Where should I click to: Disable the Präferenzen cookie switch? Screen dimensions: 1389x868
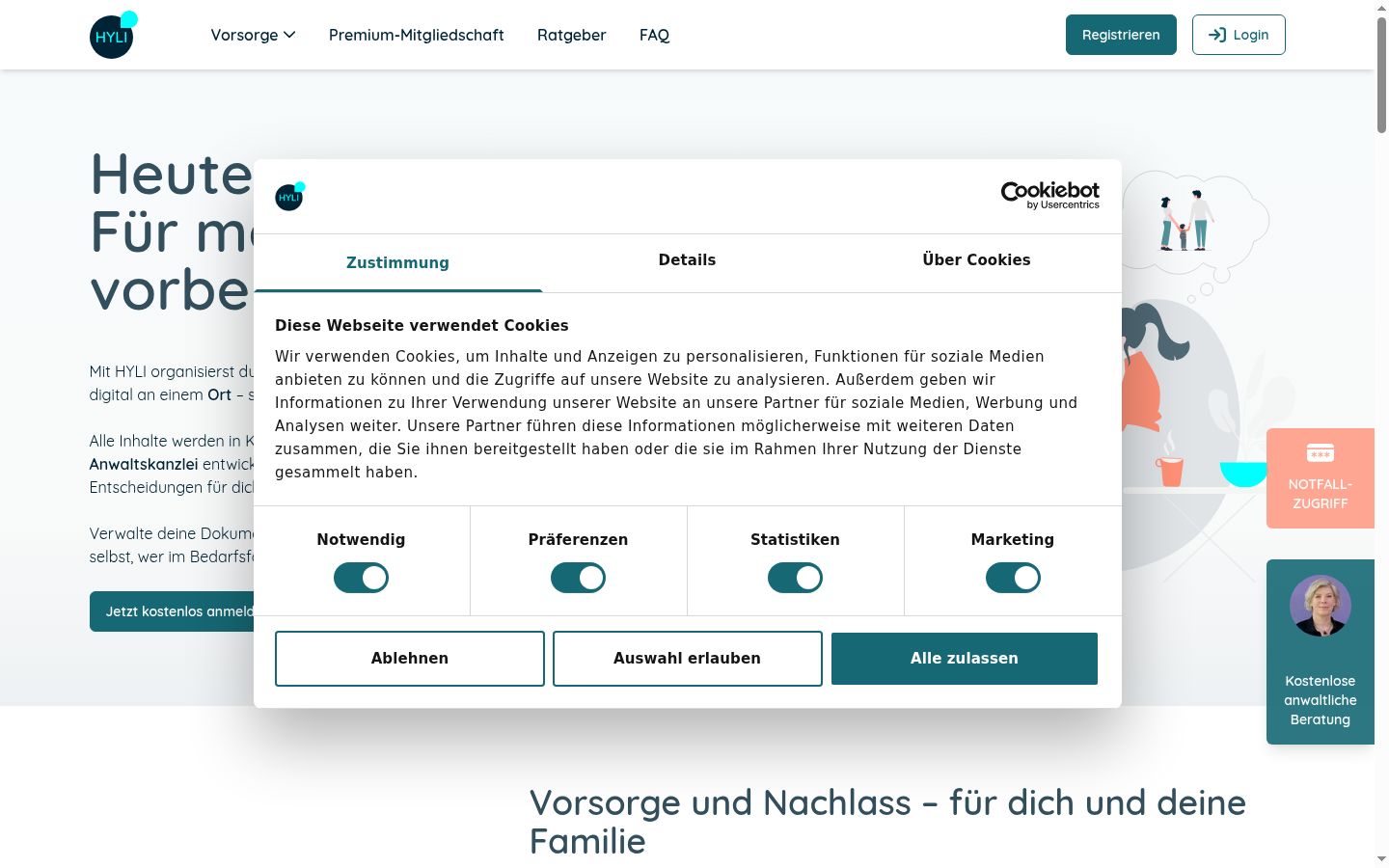coord(578,578)
